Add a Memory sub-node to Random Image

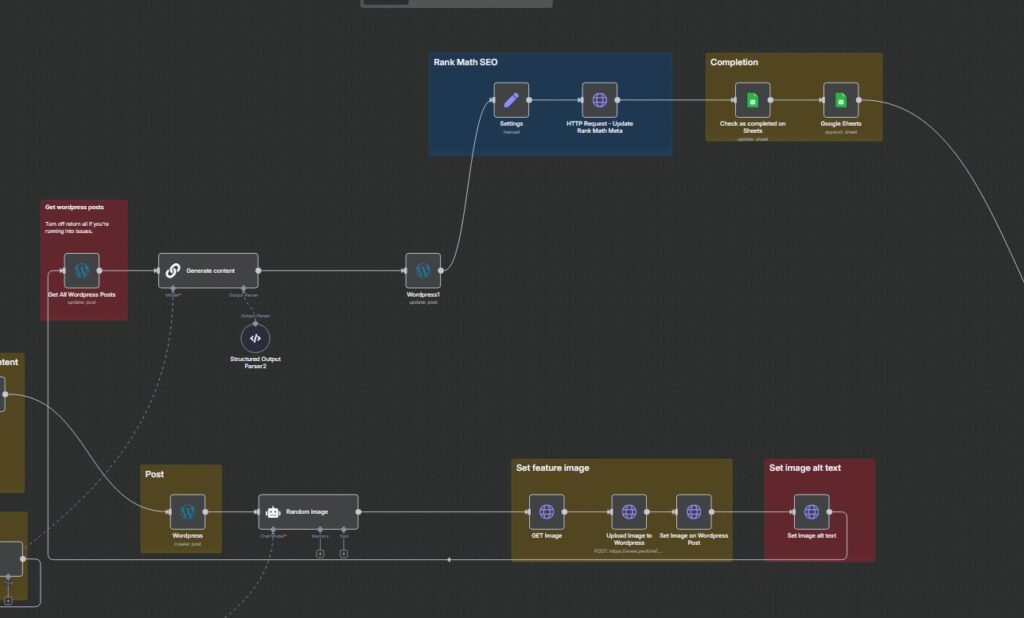tap(320, 553)
